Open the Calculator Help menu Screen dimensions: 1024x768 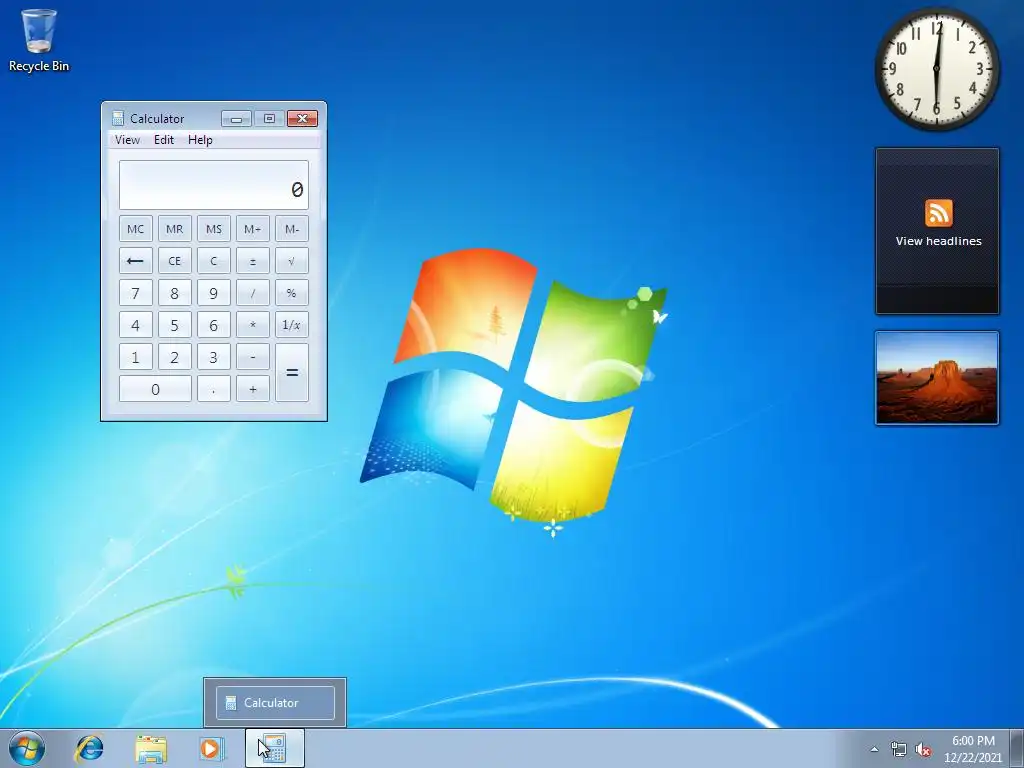coord(200,140)
